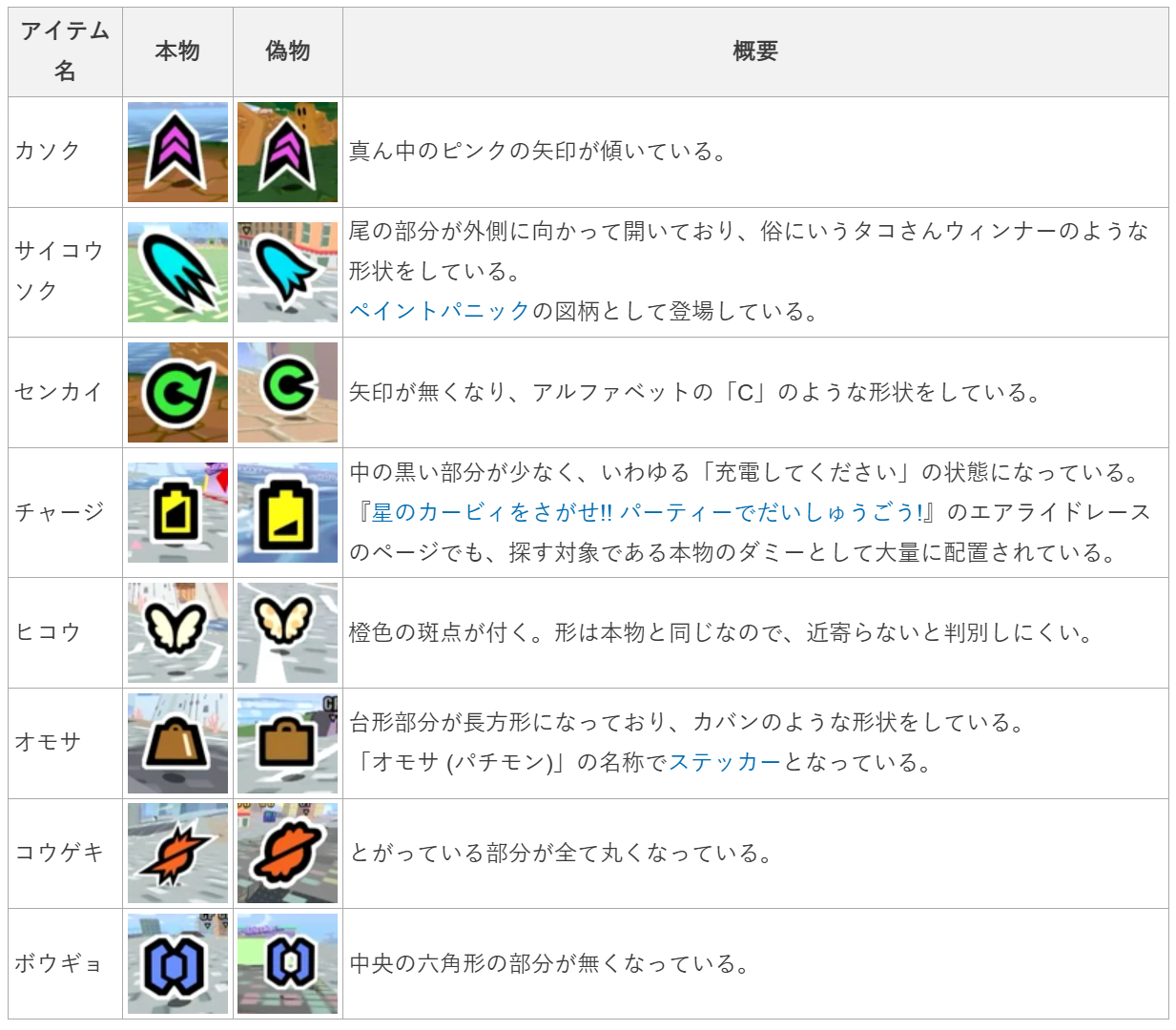Select the genuine サイコウソク cyan rocket icon
Screen dimensions: 1176x1030
177,272
